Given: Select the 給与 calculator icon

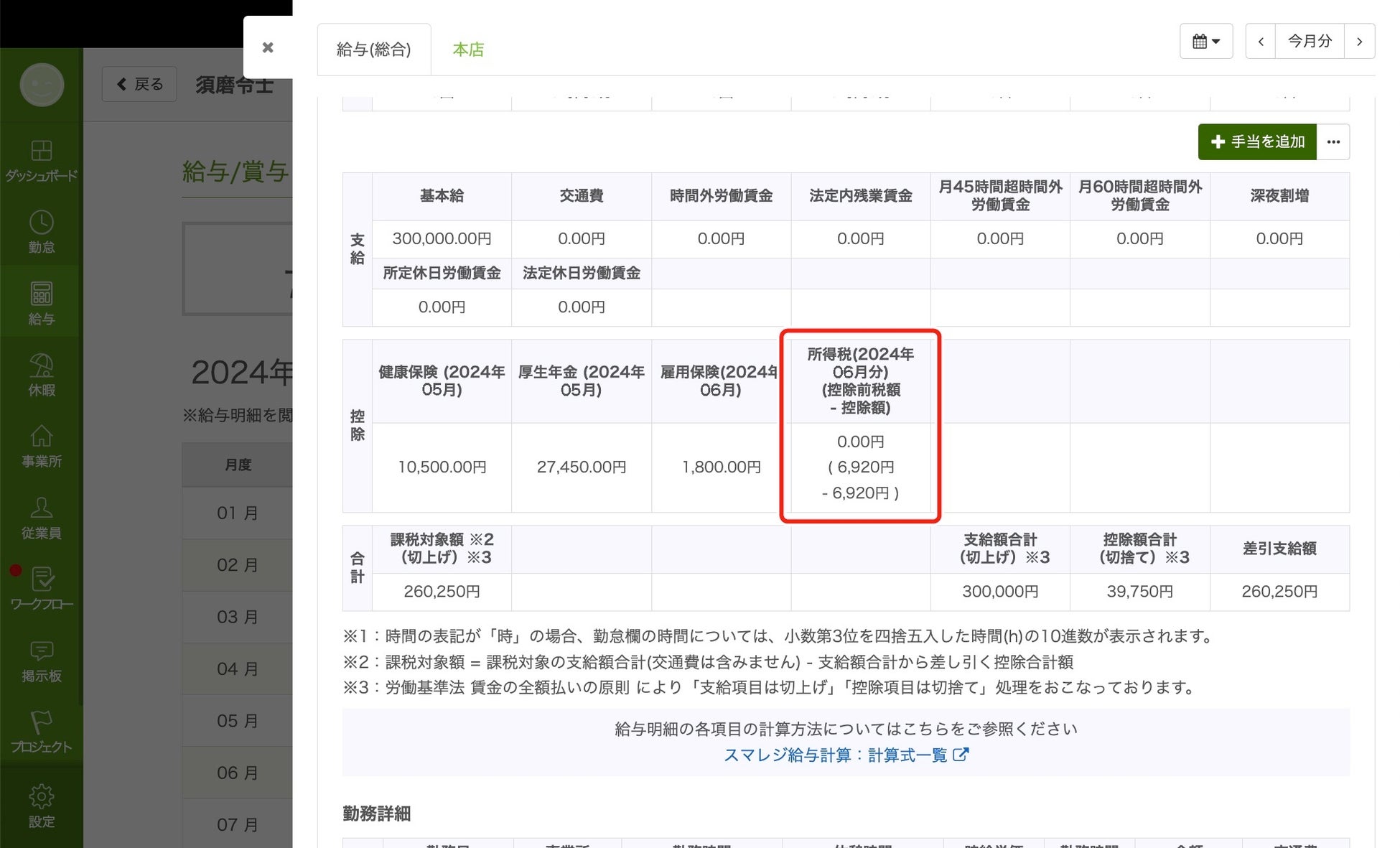Looking at the screenshot, I should coord(41,294).
